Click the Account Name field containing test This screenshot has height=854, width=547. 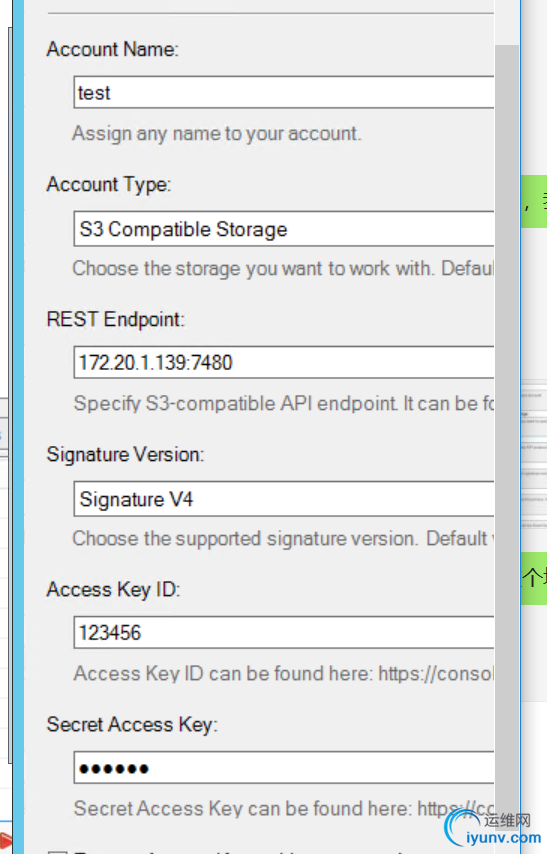point(284,92)
